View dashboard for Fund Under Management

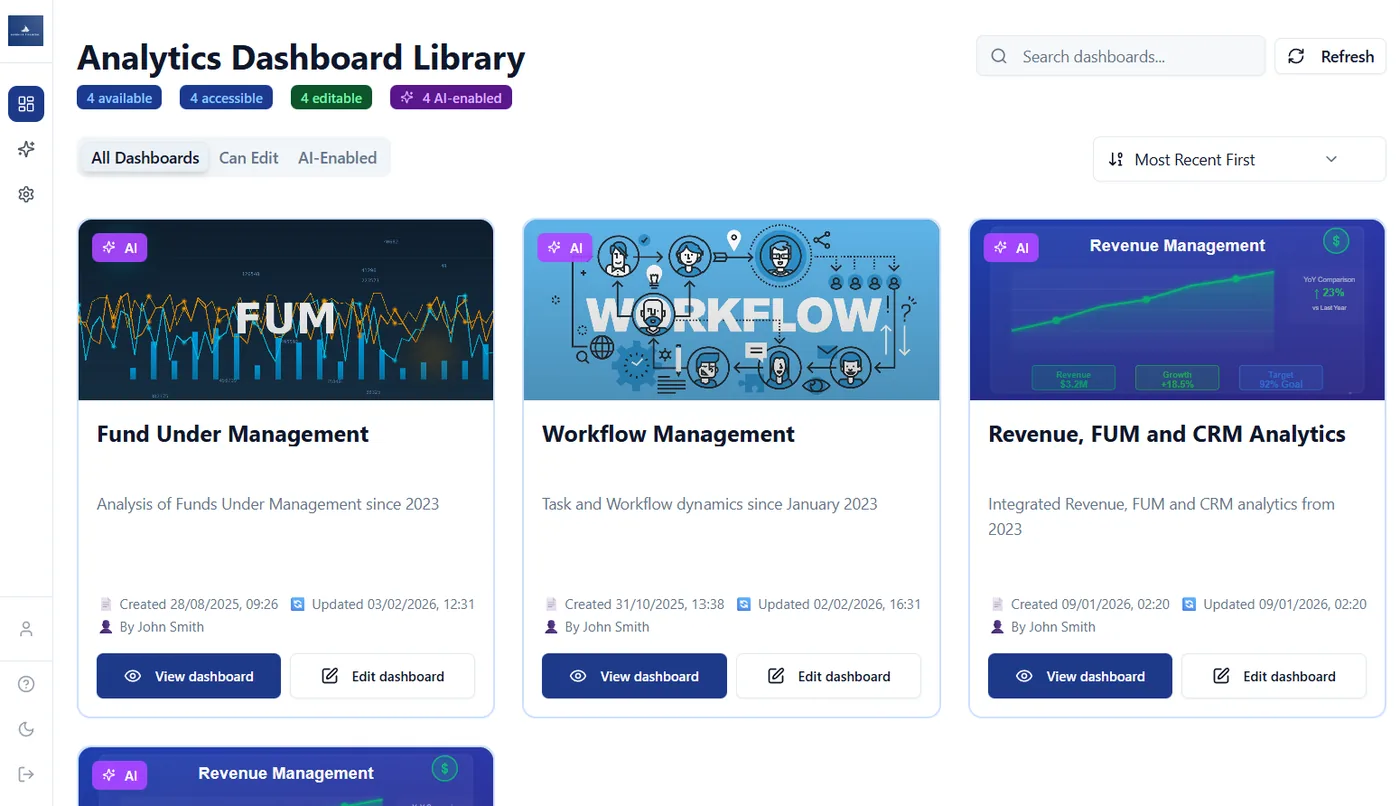[189, 676]
